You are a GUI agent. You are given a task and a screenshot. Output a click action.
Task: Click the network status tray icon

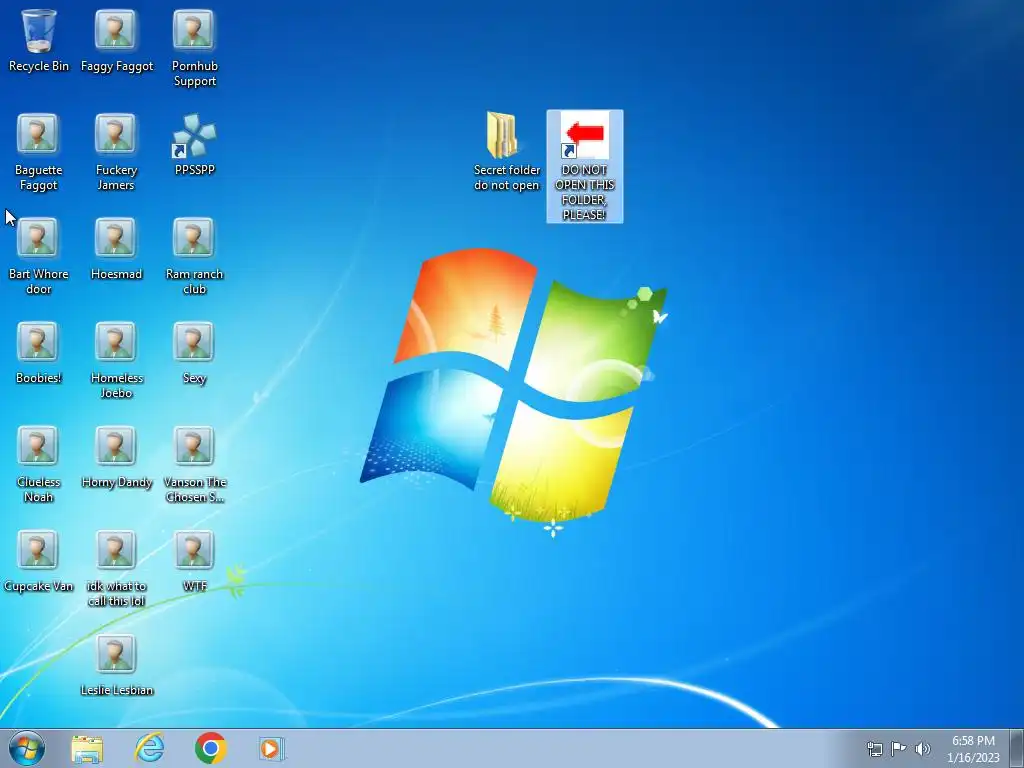coord(874,749)
